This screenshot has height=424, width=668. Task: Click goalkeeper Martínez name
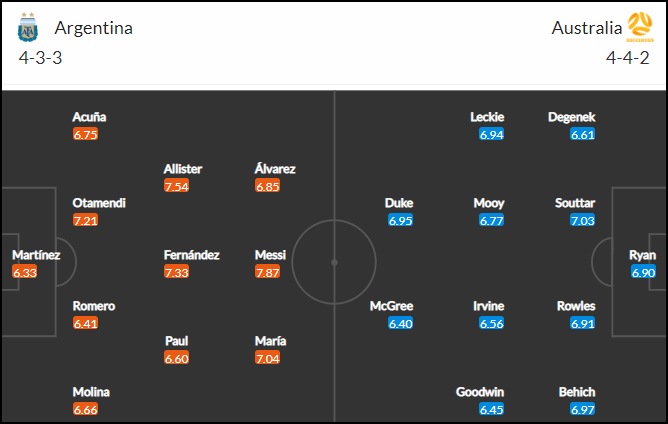[36, 255]
